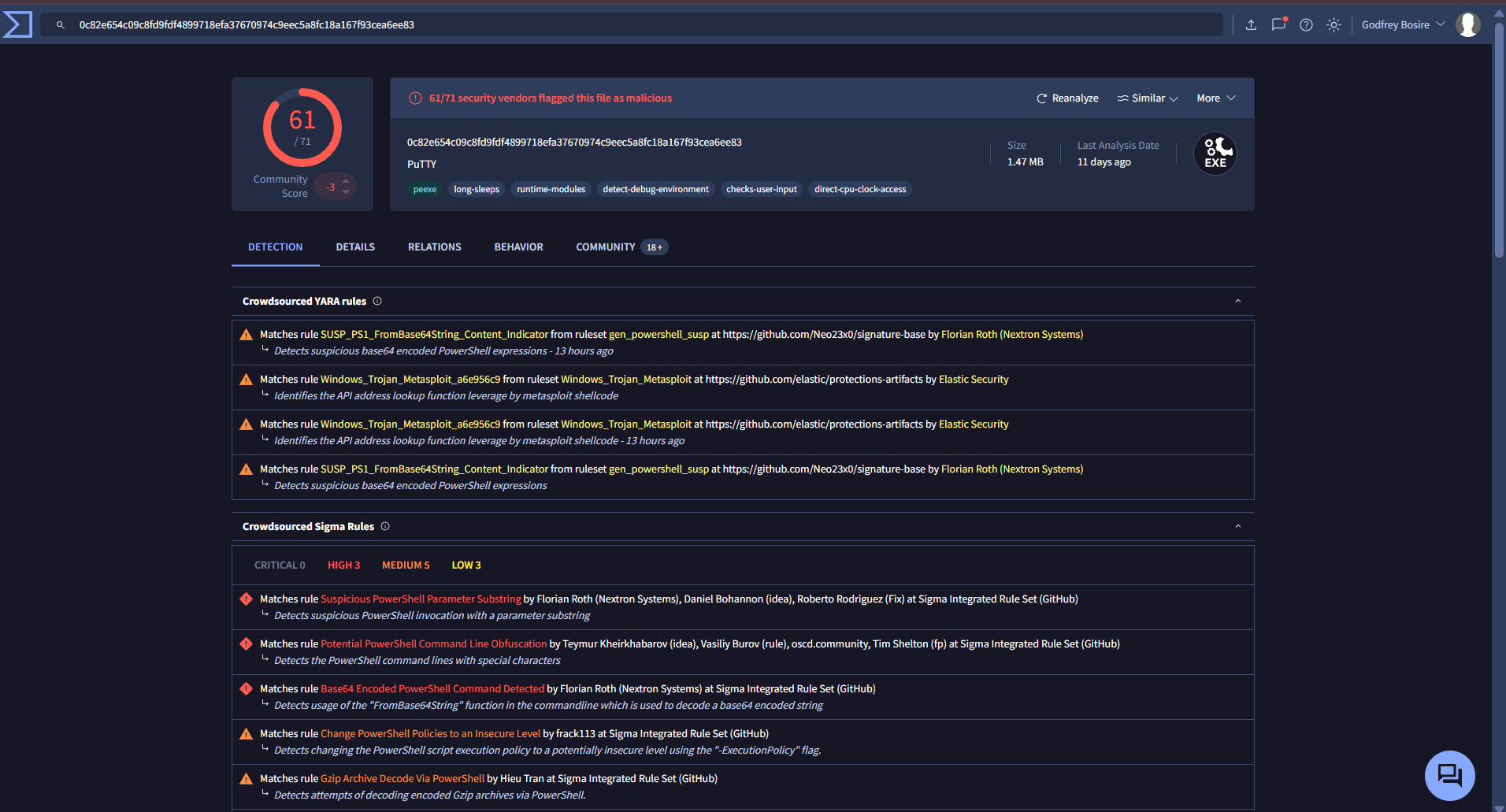The width and height of the screenshot is (1506, 812).
Task: Open the More dropdown menu
Action: [x=1215, y=98]
